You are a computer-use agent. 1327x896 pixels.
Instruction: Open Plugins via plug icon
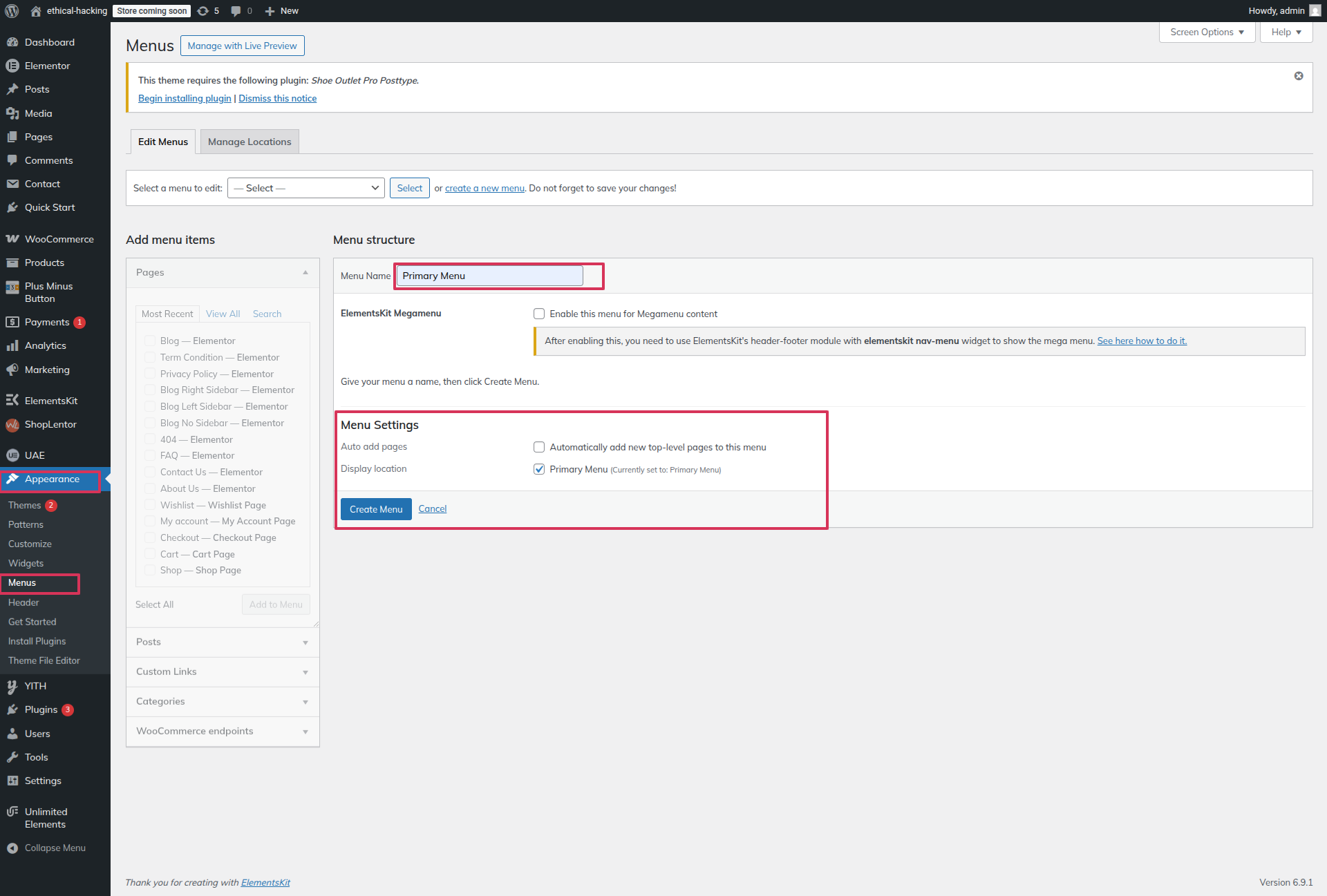[12, 709]
